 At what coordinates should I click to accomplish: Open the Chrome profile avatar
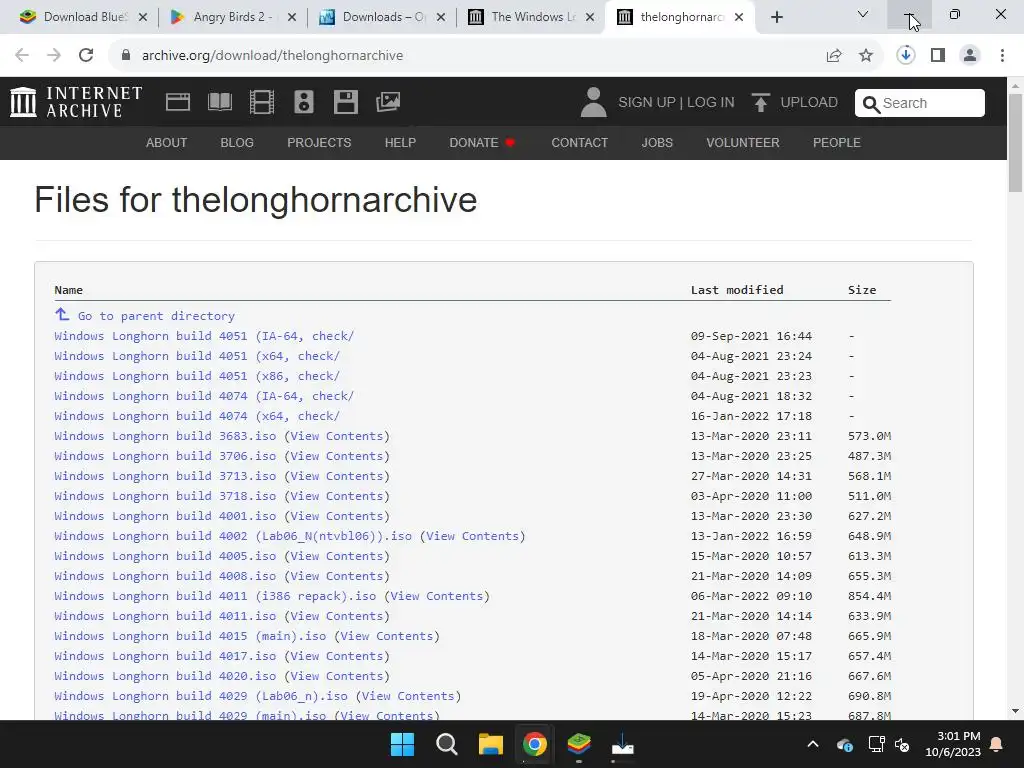tap(970, 56)
